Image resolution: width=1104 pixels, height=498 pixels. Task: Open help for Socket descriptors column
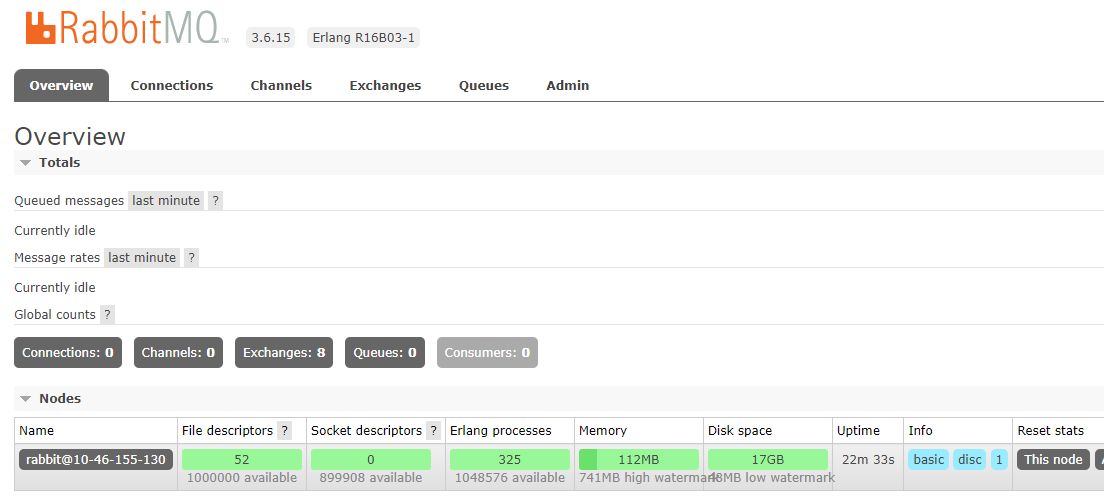coord(433,430)
